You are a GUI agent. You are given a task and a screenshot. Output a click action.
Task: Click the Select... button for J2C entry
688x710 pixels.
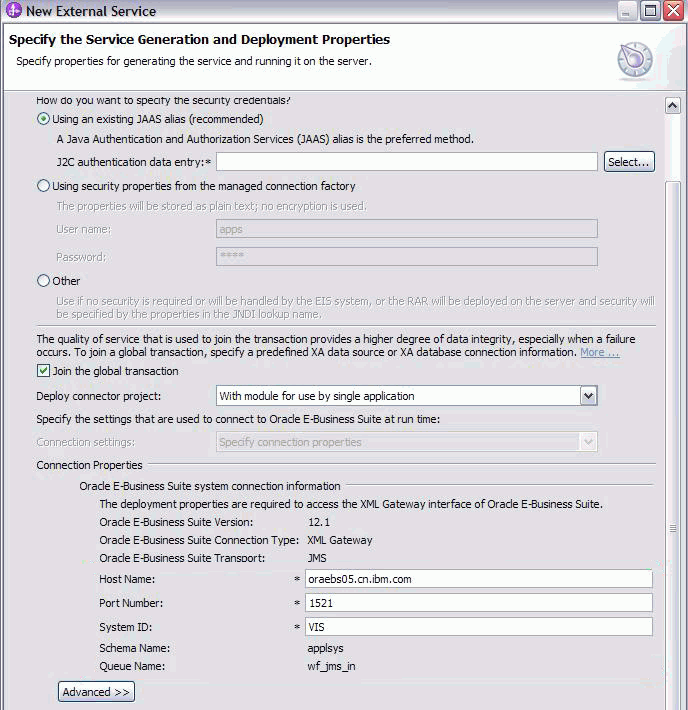629,162
